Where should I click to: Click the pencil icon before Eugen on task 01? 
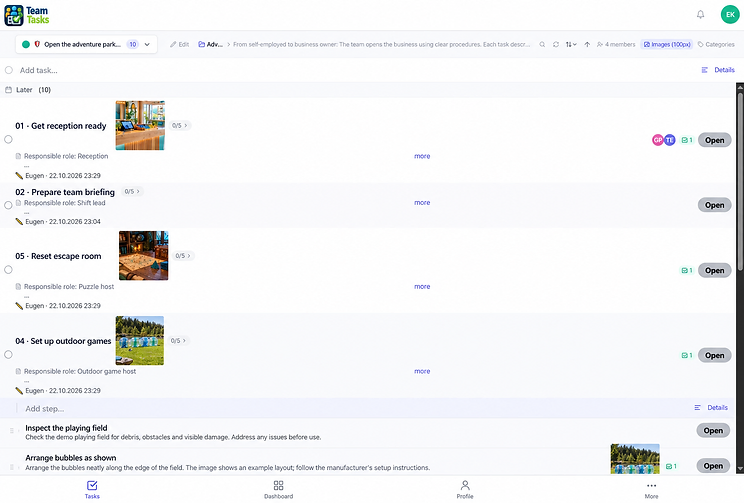coord(19,176)
